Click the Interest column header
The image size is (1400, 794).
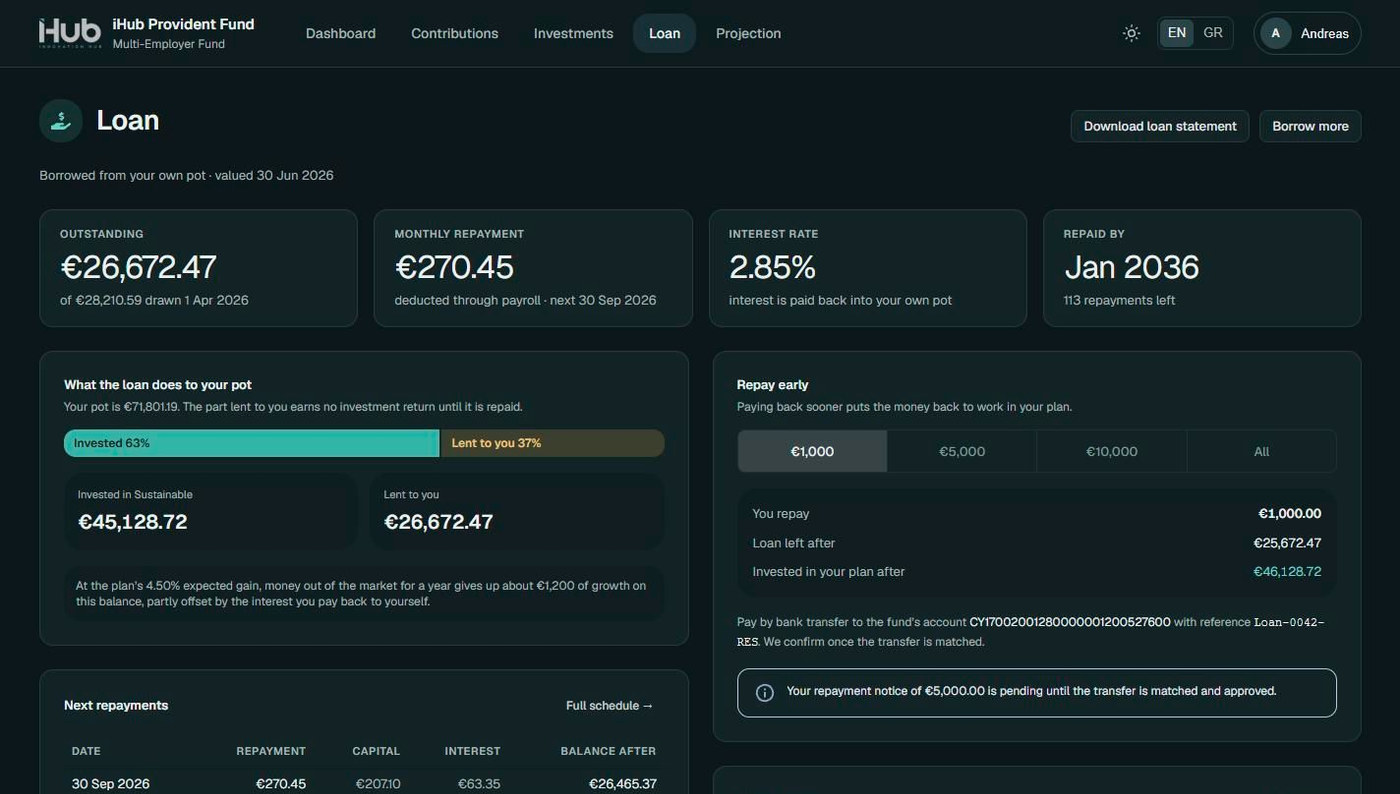pyautogui.click(x=473, y=751)
